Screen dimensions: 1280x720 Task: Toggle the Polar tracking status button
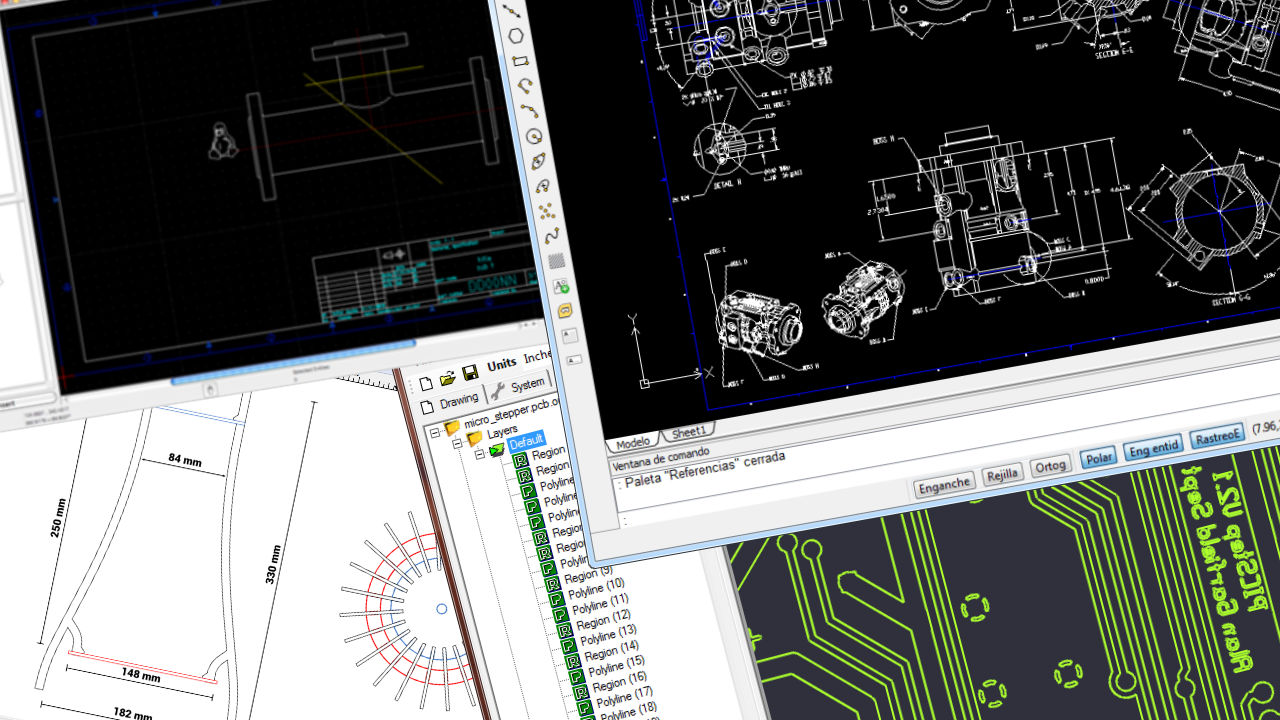tap(1098, 459)
